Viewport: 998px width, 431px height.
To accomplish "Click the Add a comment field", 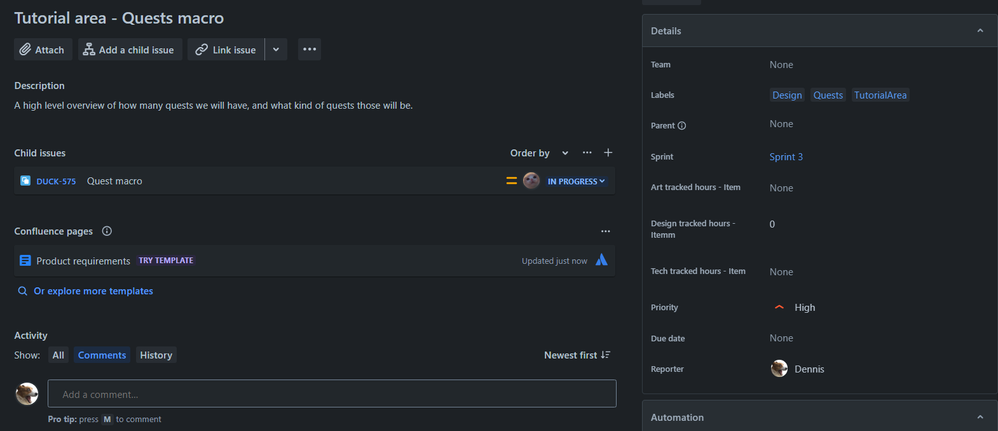I will pyautogui.click(x=332, y=394).
